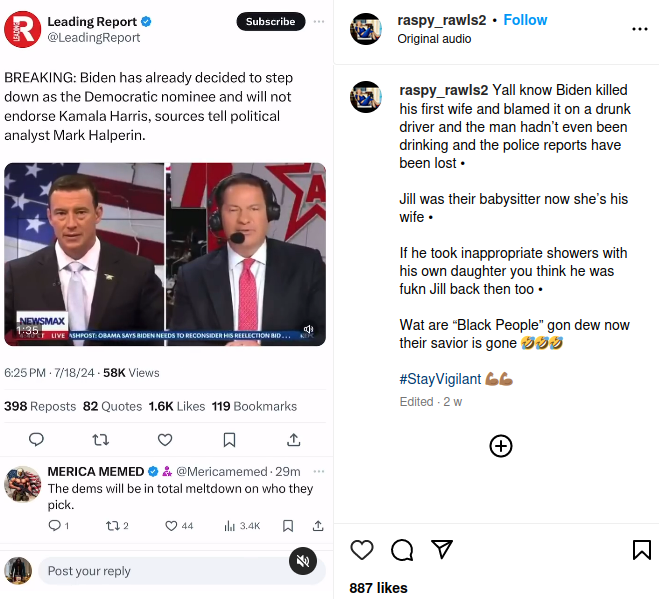659x599 pixels.
Task: Like the Instagram post with the heart
Action: click(362, 549)
